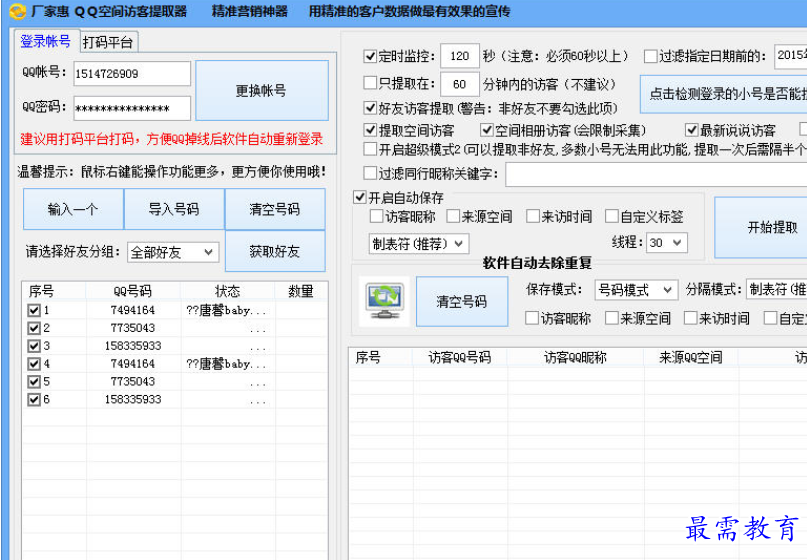Check 访客昵称 below 保存模式

(532, 318)
